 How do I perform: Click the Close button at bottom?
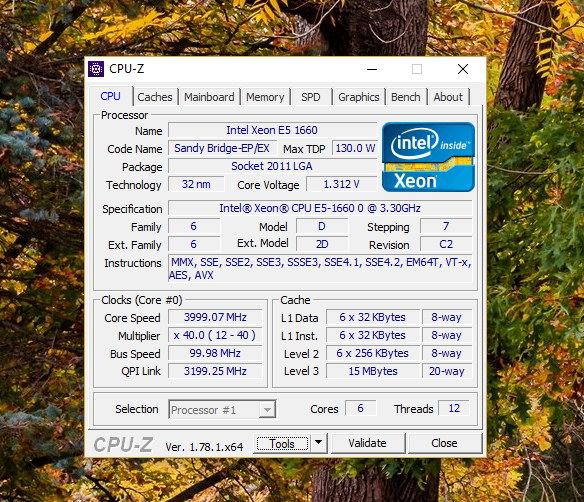click(x=444, y=443)
